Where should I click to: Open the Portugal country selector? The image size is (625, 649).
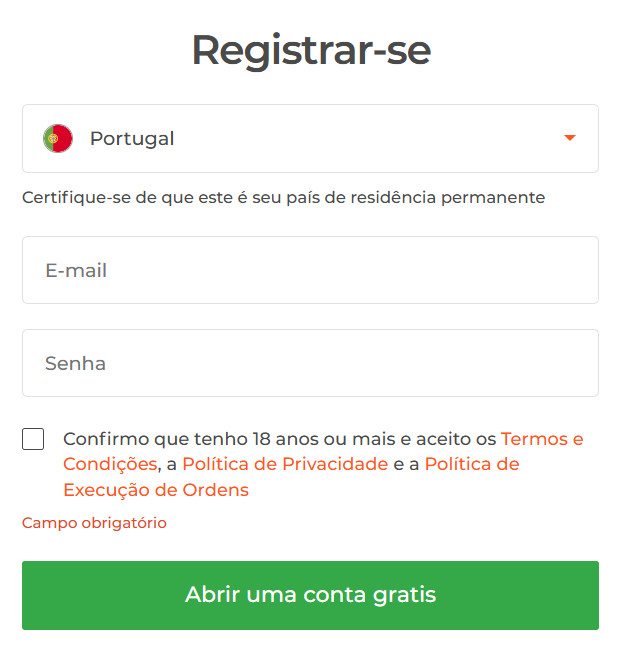[310, 139]
